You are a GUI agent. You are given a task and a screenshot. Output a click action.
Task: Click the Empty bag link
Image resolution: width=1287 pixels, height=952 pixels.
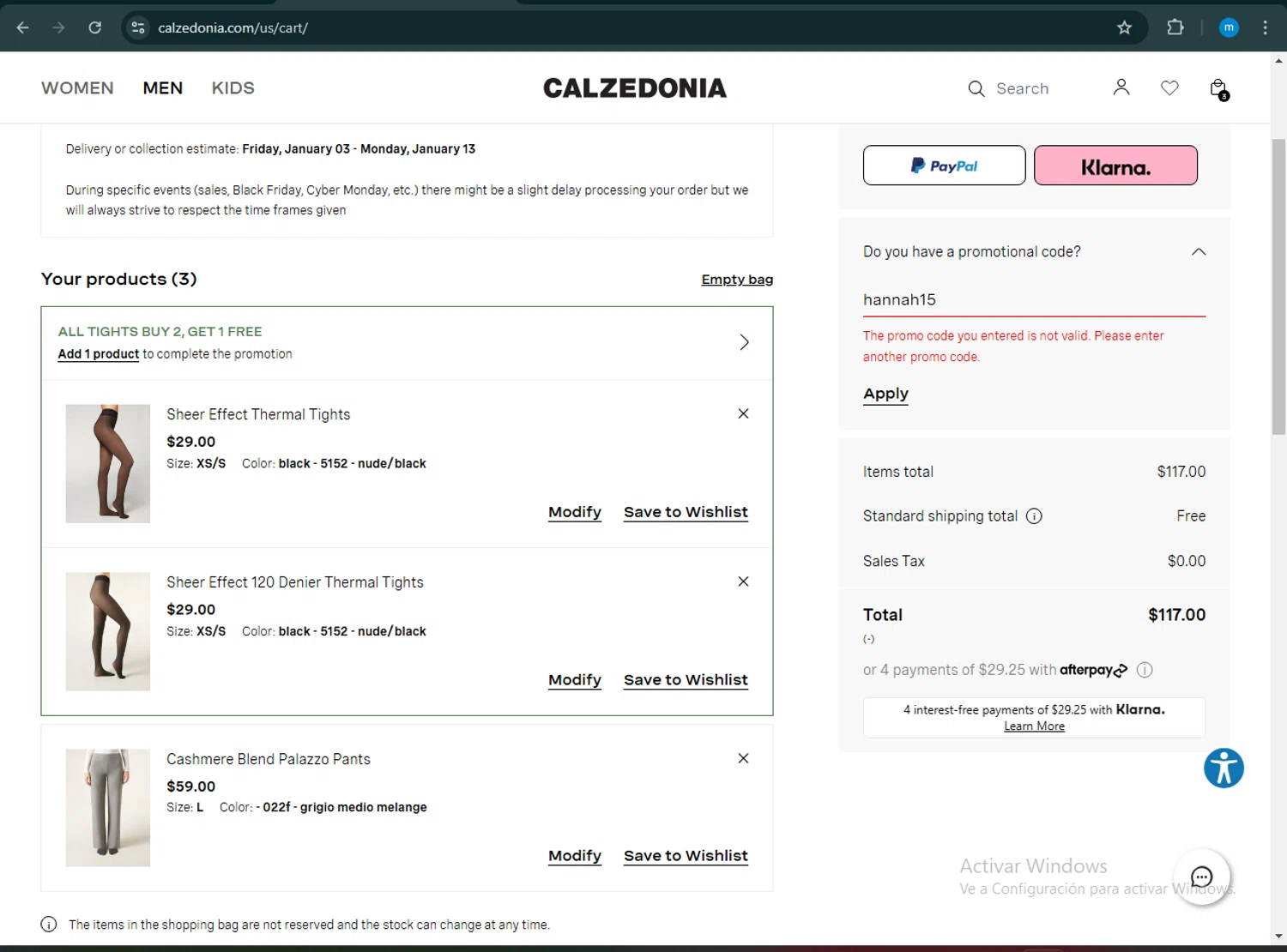click(x=737, y=280)
